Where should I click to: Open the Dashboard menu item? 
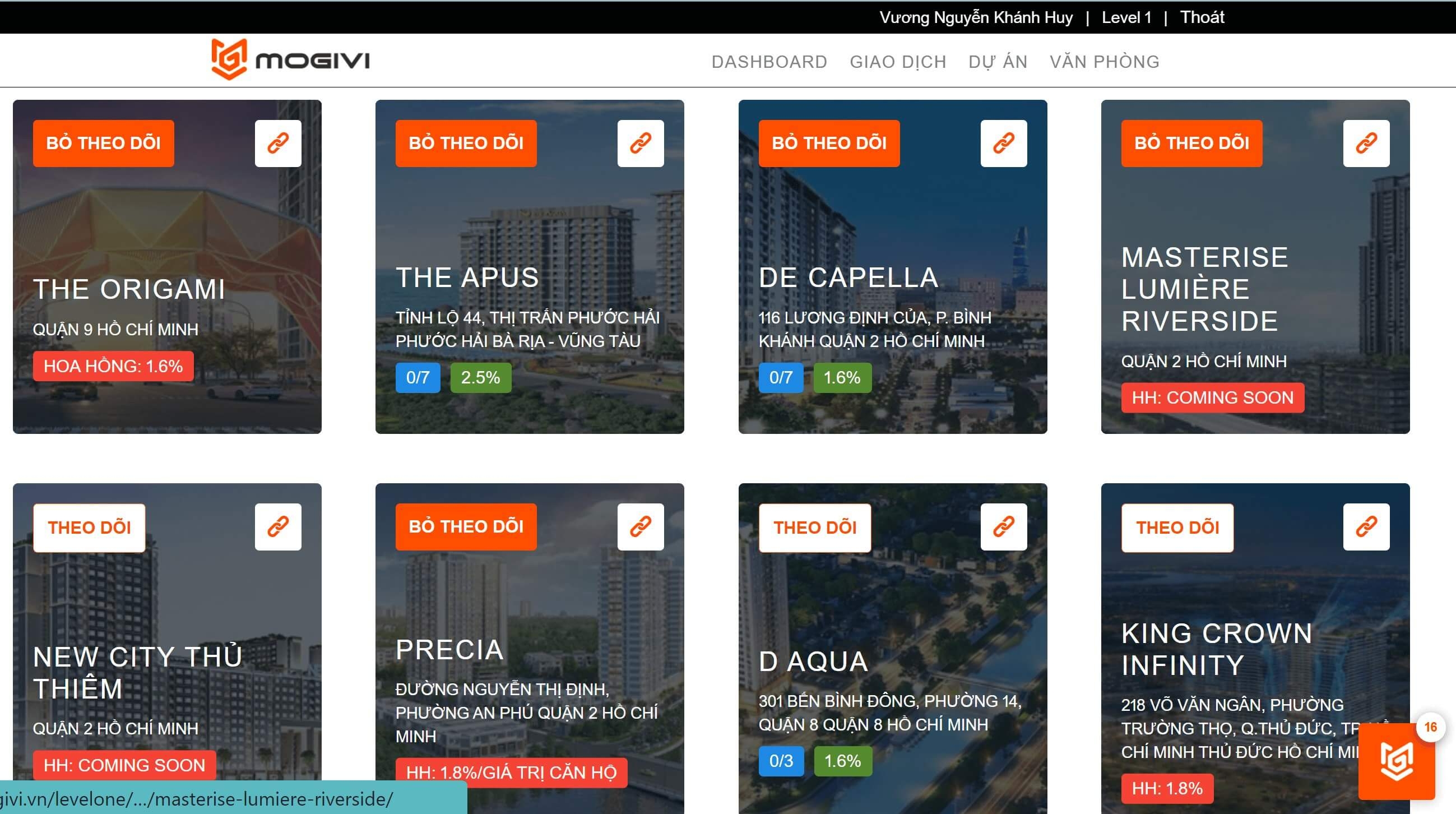coord(769,62)
